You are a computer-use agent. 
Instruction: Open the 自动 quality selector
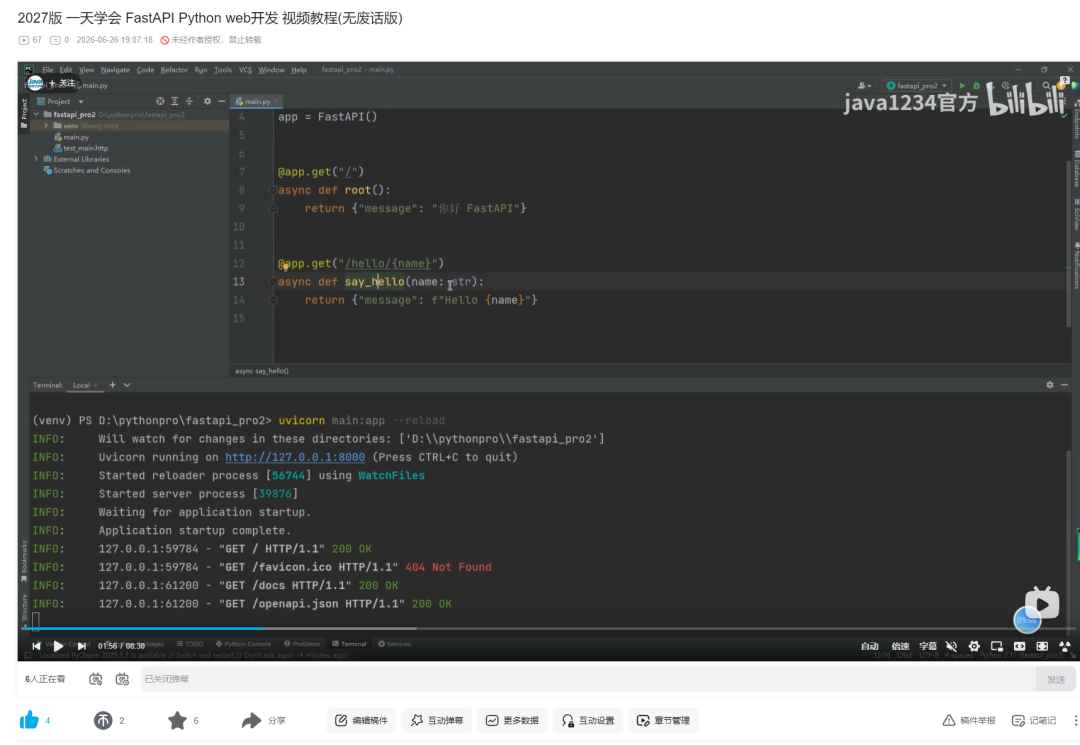870,646
